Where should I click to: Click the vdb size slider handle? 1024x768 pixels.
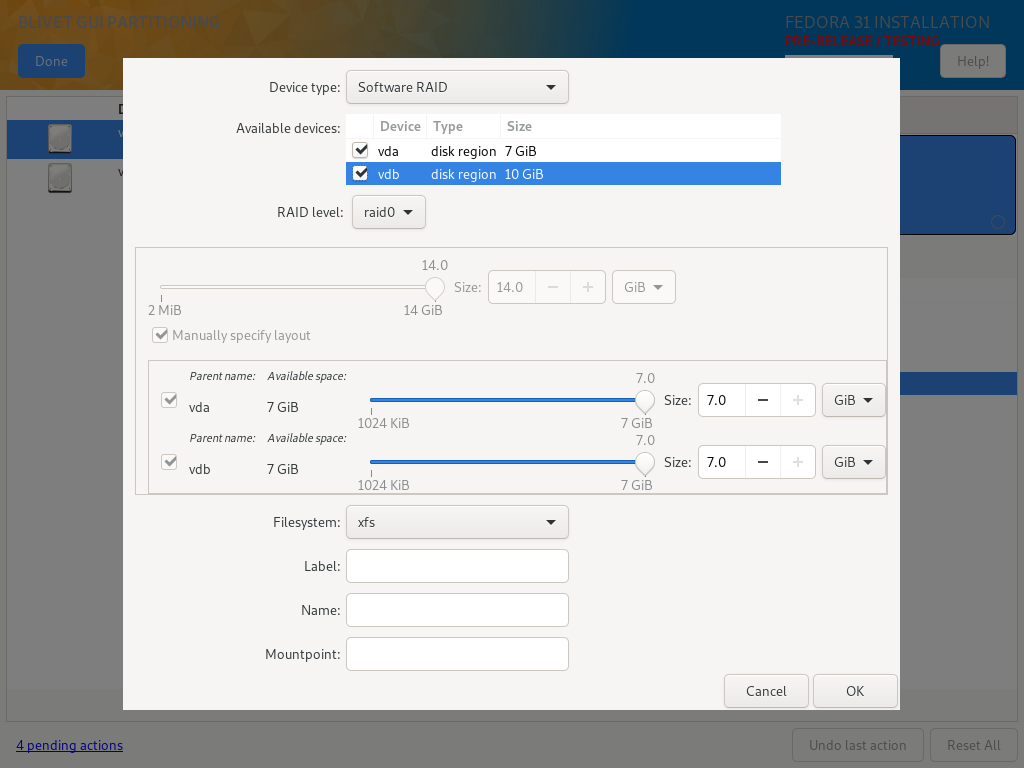(x=645, y=462)
